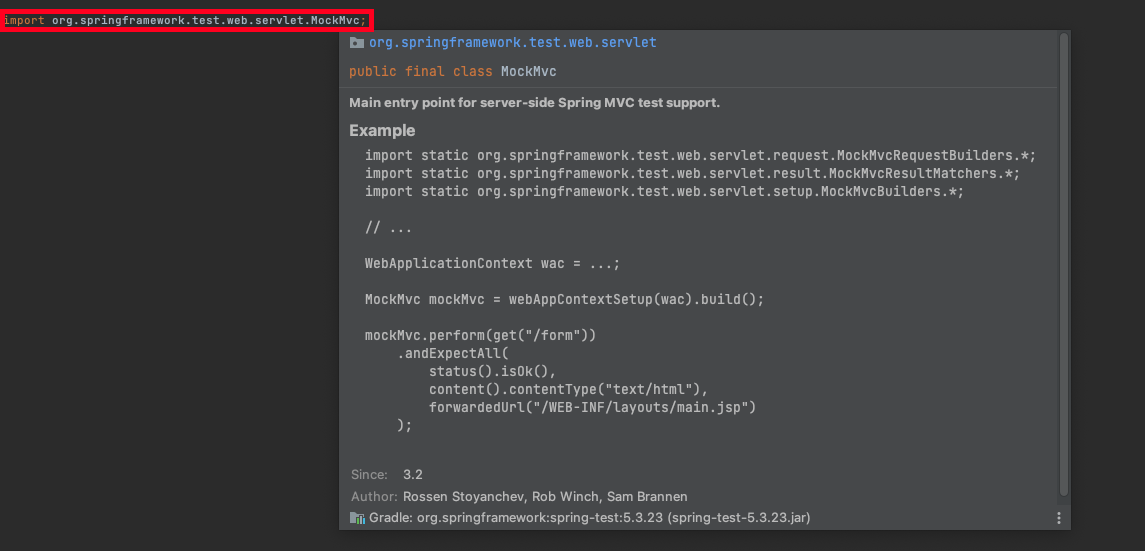1145x551 pixels.
Task: Click the 'status().isOk(),' line
Action: pos(493,371)
